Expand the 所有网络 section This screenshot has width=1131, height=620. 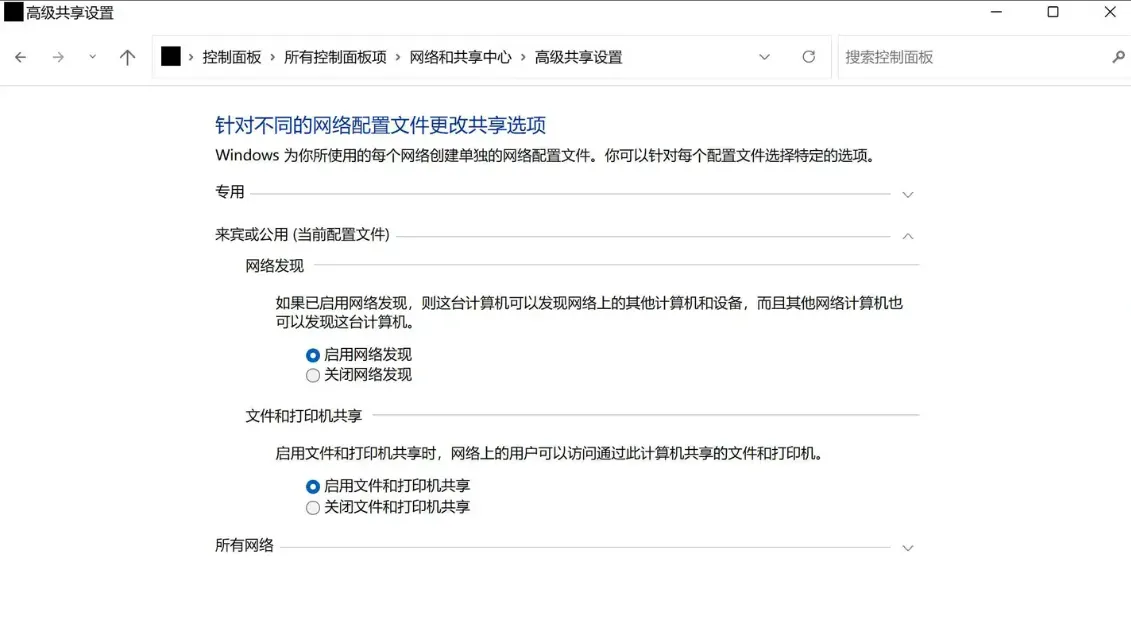(x=907, y=548)
